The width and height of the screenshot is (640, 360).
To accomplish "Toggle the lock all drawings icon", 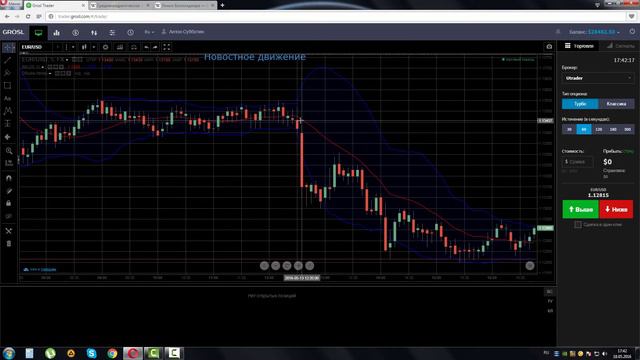I will (x=9, y=203).
